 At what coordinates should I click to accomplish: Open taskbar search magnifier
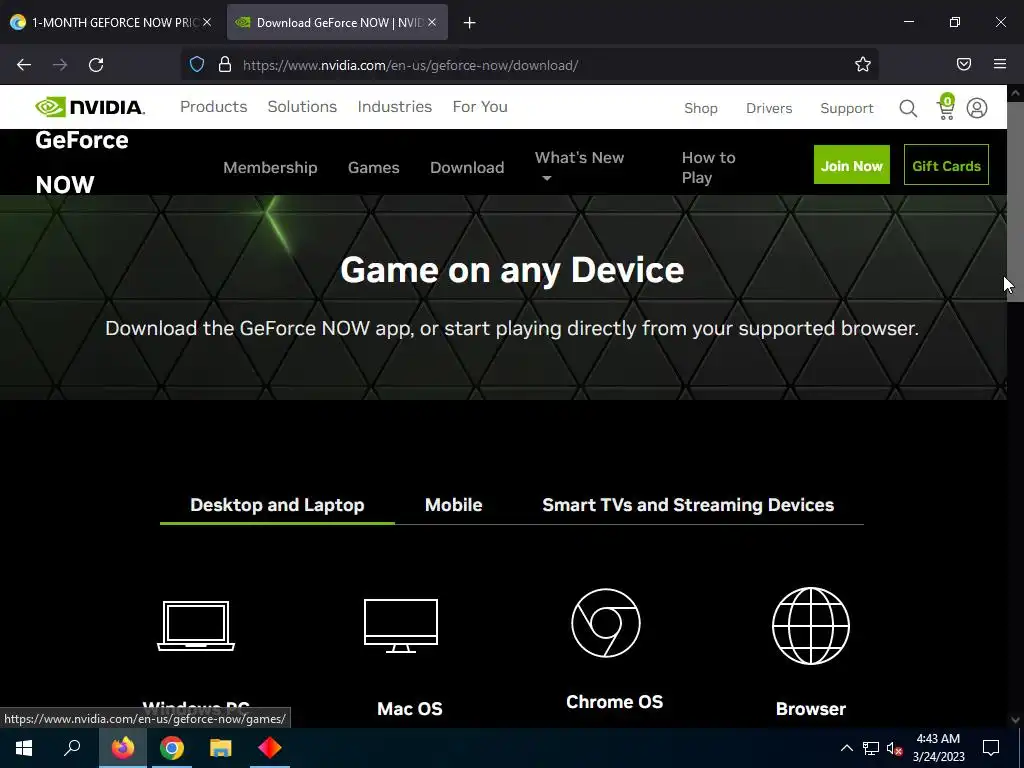click(x=72, y=748)
